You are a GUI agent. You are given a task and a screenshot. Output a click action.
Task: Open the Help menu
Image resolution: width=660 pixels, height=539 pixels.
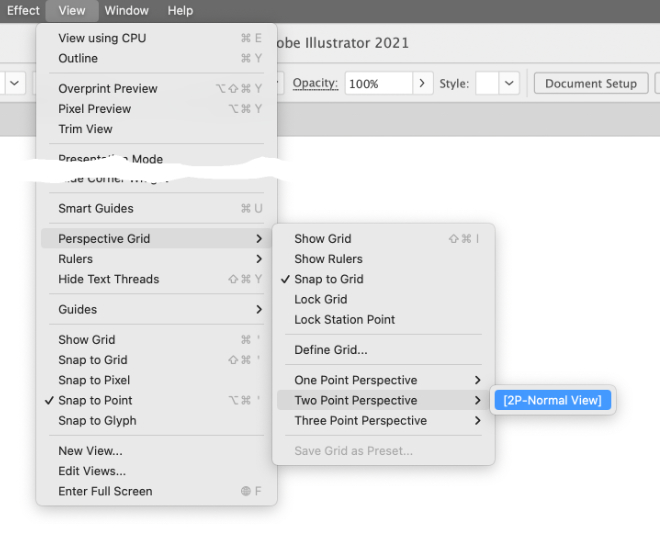click(x=180, y=10)
